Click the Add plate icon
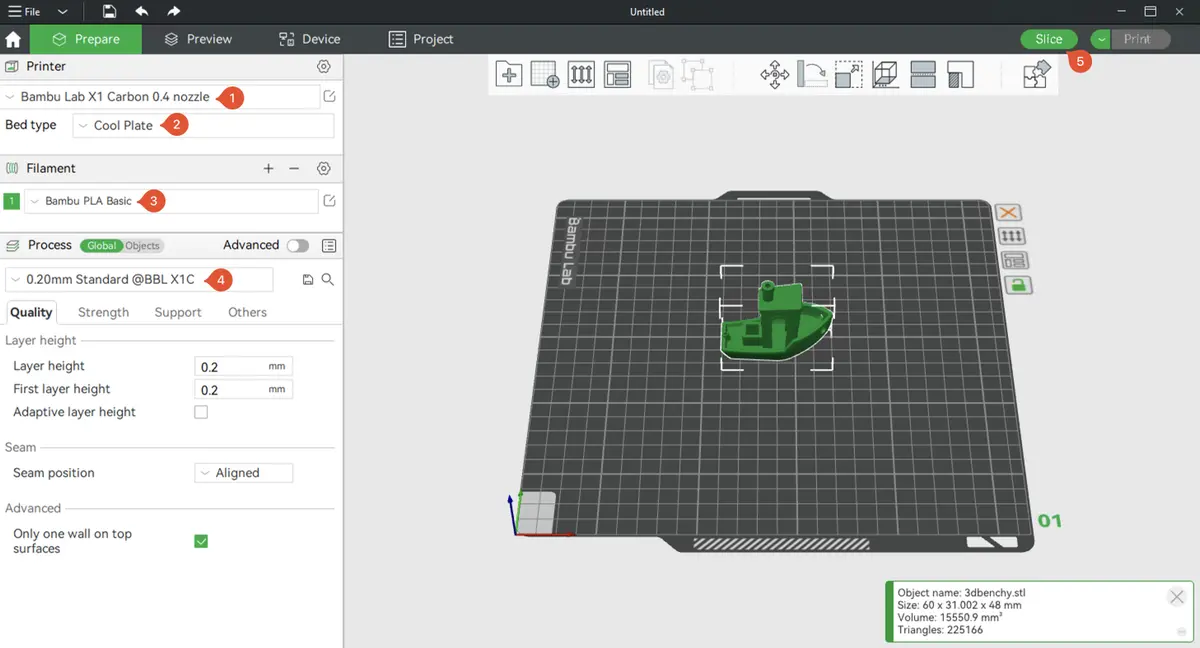 pos(545,75)
